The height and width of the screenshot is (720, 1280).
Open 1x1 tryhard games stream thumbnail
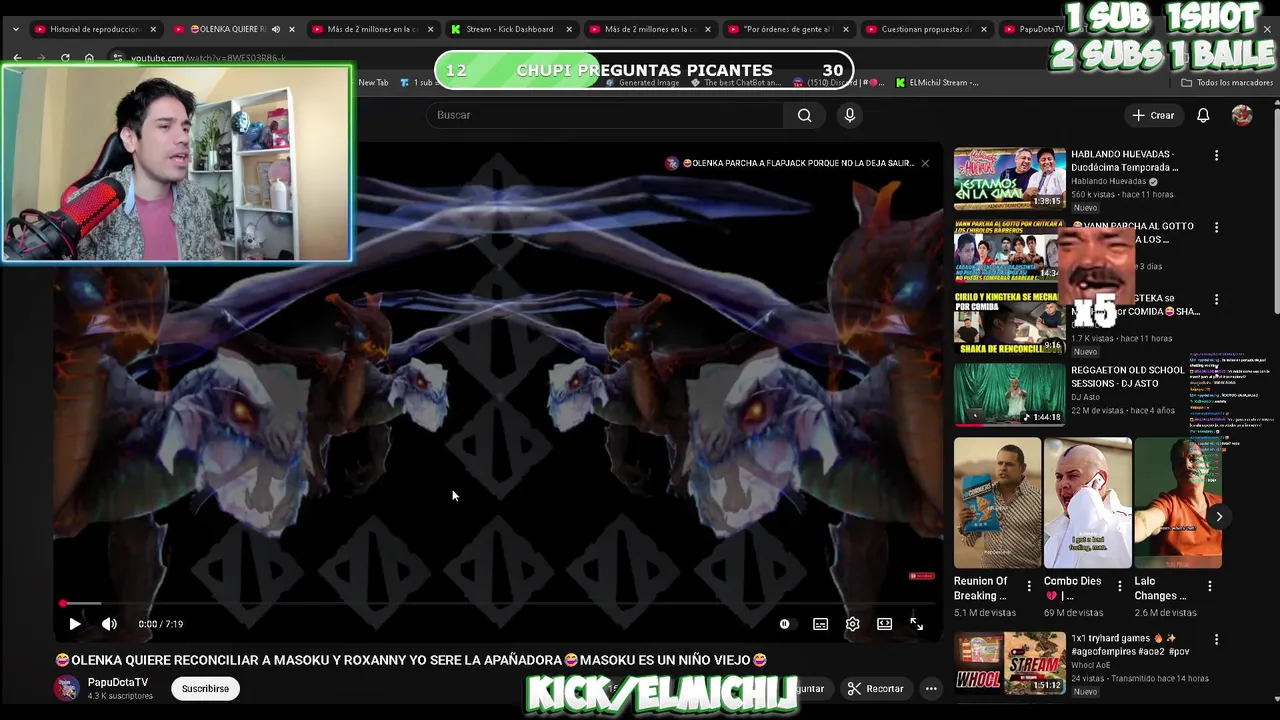pyautogui.click(x=1009, y=663)
